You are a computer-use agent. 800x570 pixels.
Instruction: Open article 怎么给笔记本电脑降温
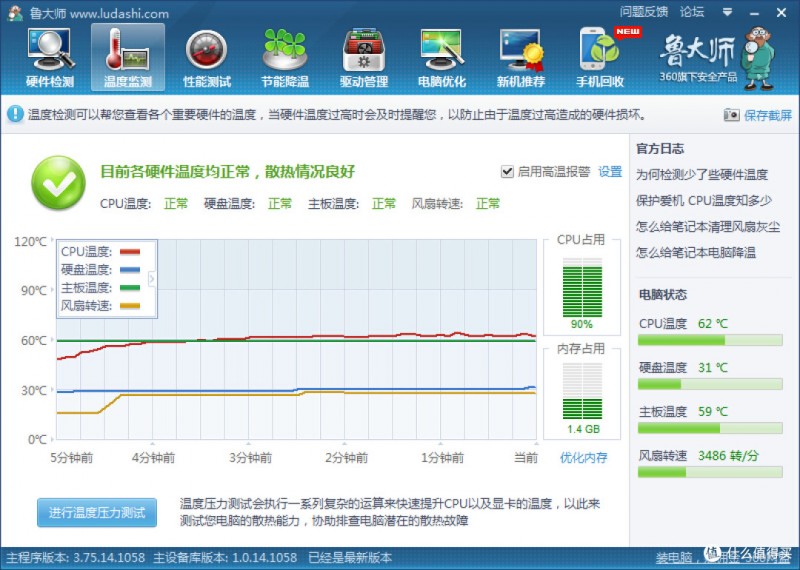(695, 253)
